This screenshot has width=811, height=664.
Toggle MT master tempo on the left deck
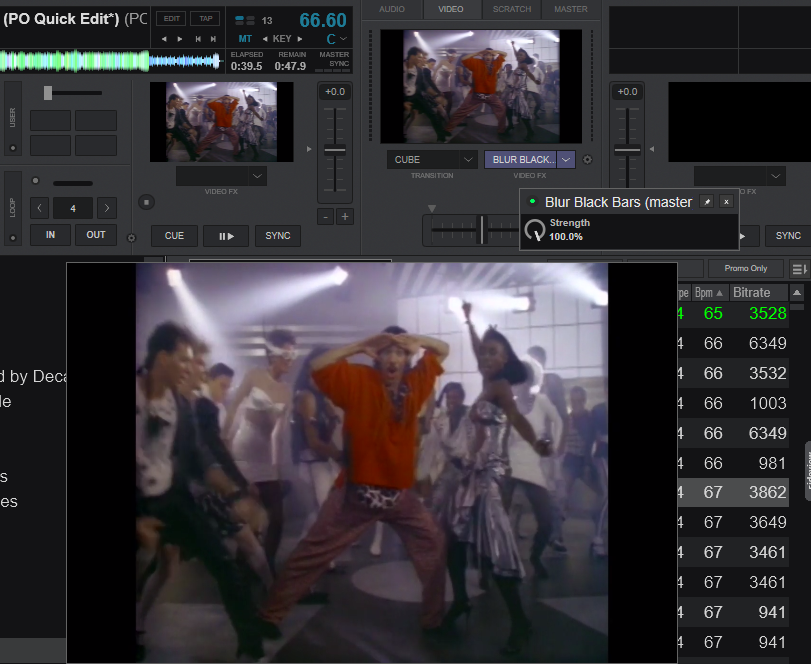tap(245, 39)
